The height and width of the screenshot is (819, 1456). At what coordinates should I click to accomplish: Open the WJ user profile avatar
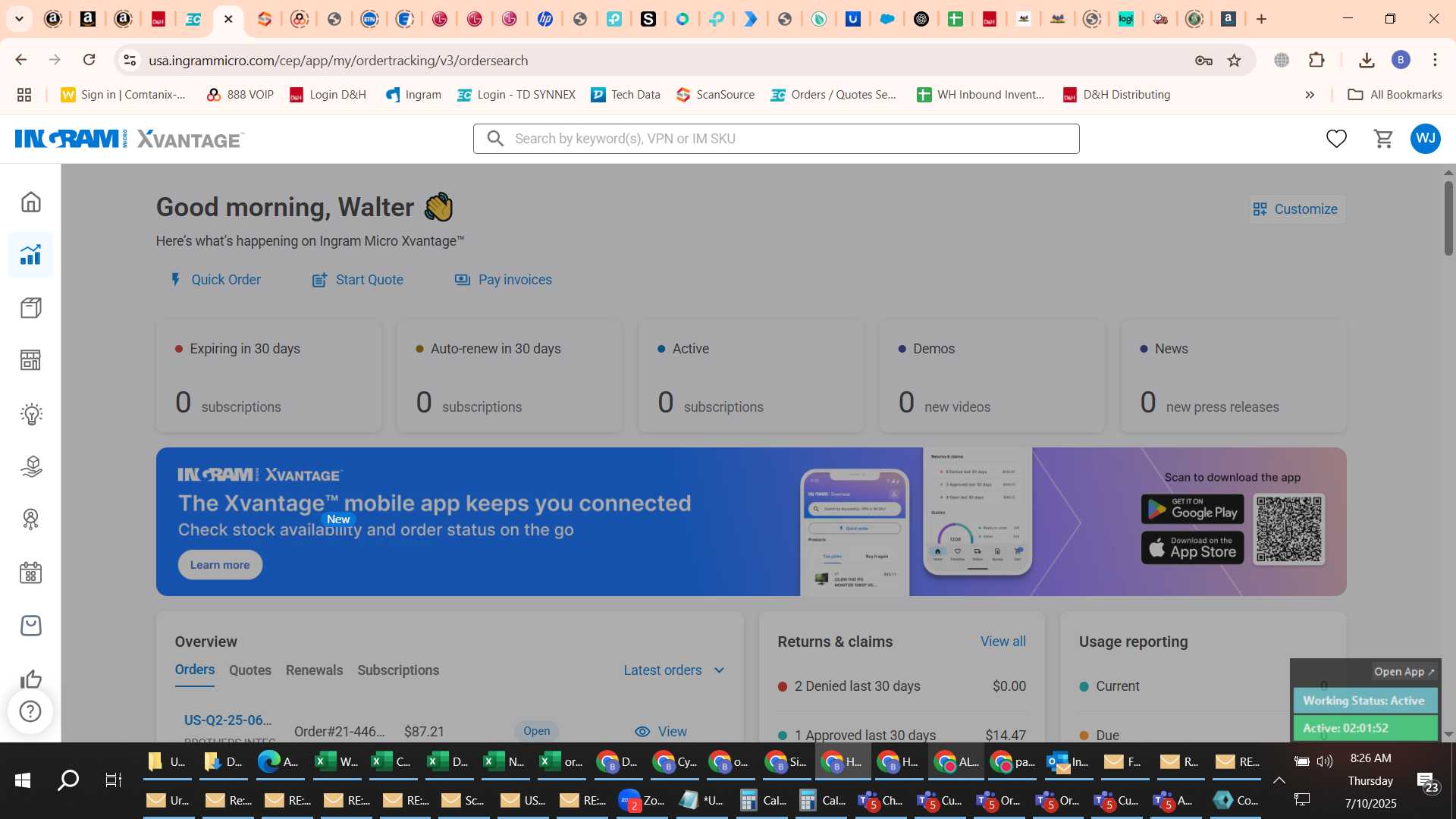[1426, 139]
